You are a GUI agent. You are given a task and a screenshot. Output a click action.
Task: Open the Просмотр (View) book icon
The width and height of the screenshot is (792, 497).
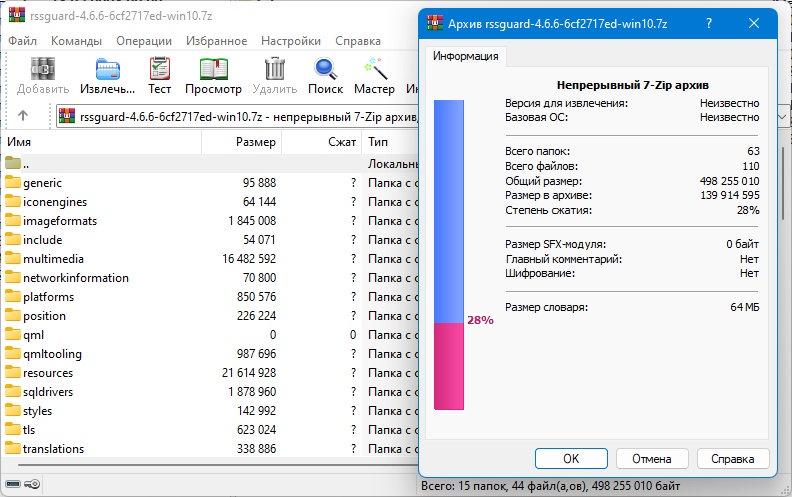tap(213, 69)
